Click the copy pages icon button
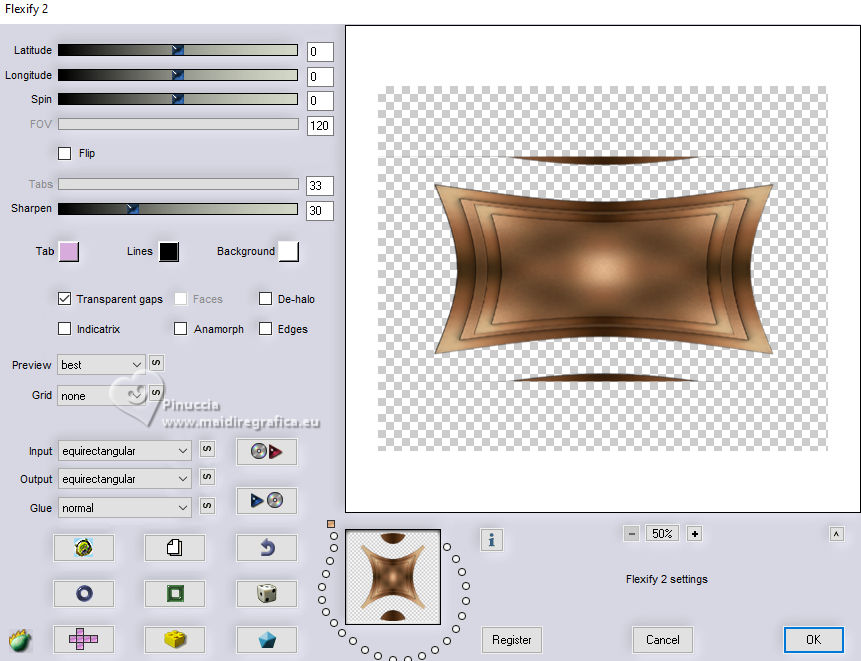 [x=175, y=548]
